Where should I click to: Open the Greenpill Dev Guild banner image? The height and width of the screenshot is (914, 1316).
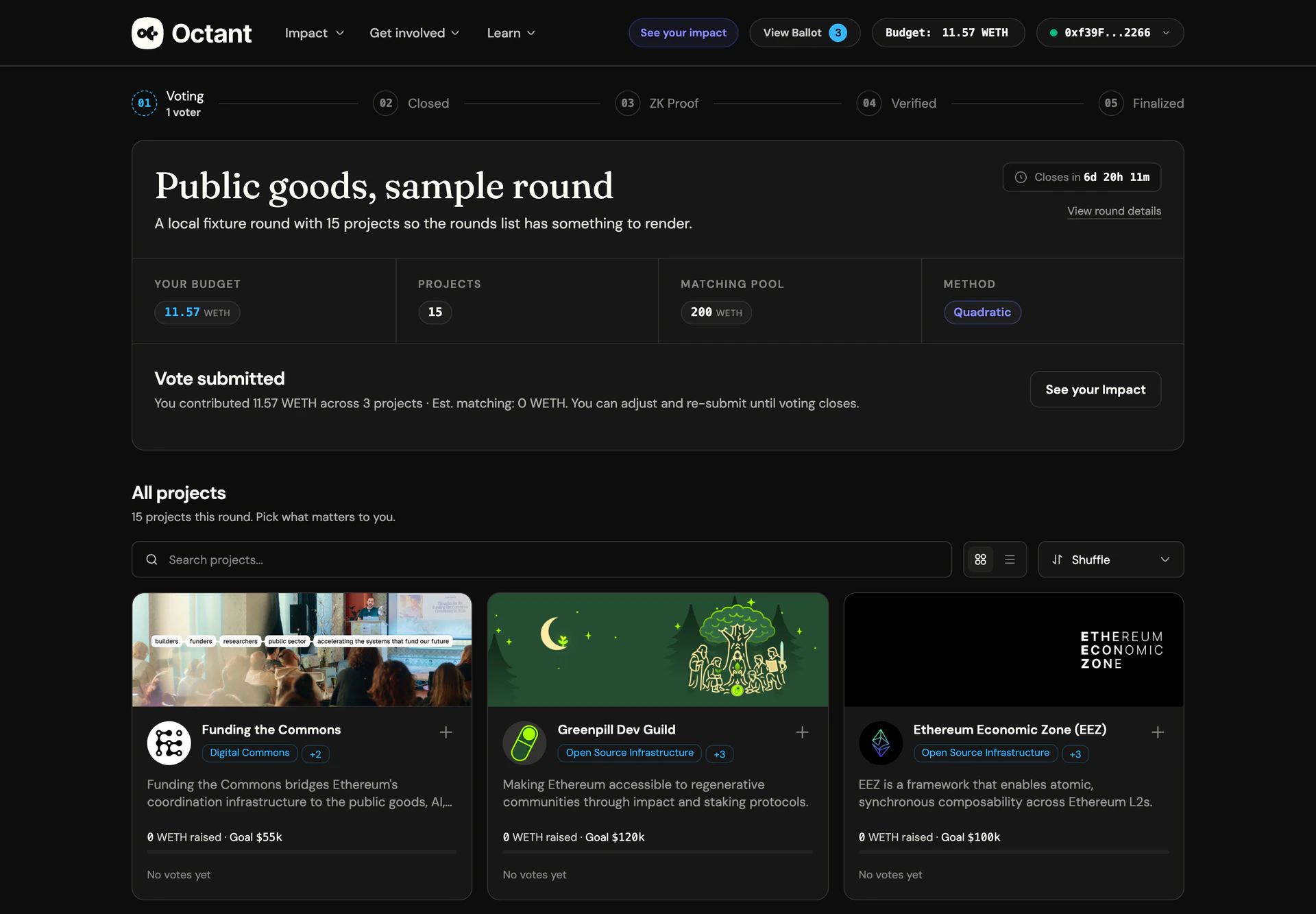point(658,650)
